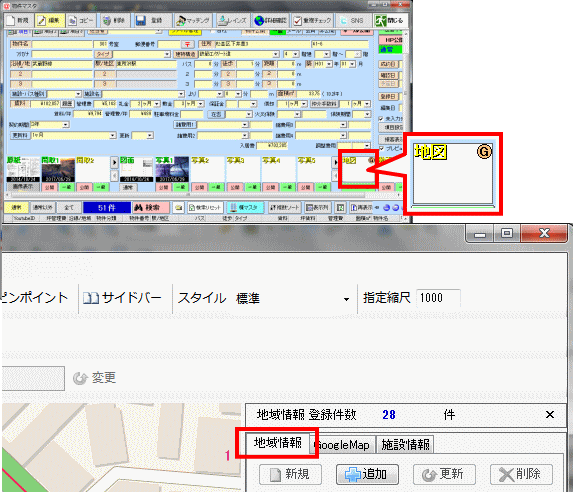Viewport: 573px width, 492px height.
Task: Toggle the checkbox above 項目設定 button
Action: pos(381,119)
